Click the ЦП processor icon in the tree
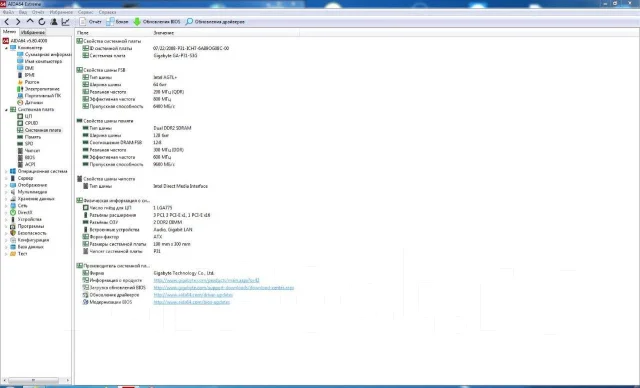Viewport: 640px width, 388px height. tap(20, 116)
